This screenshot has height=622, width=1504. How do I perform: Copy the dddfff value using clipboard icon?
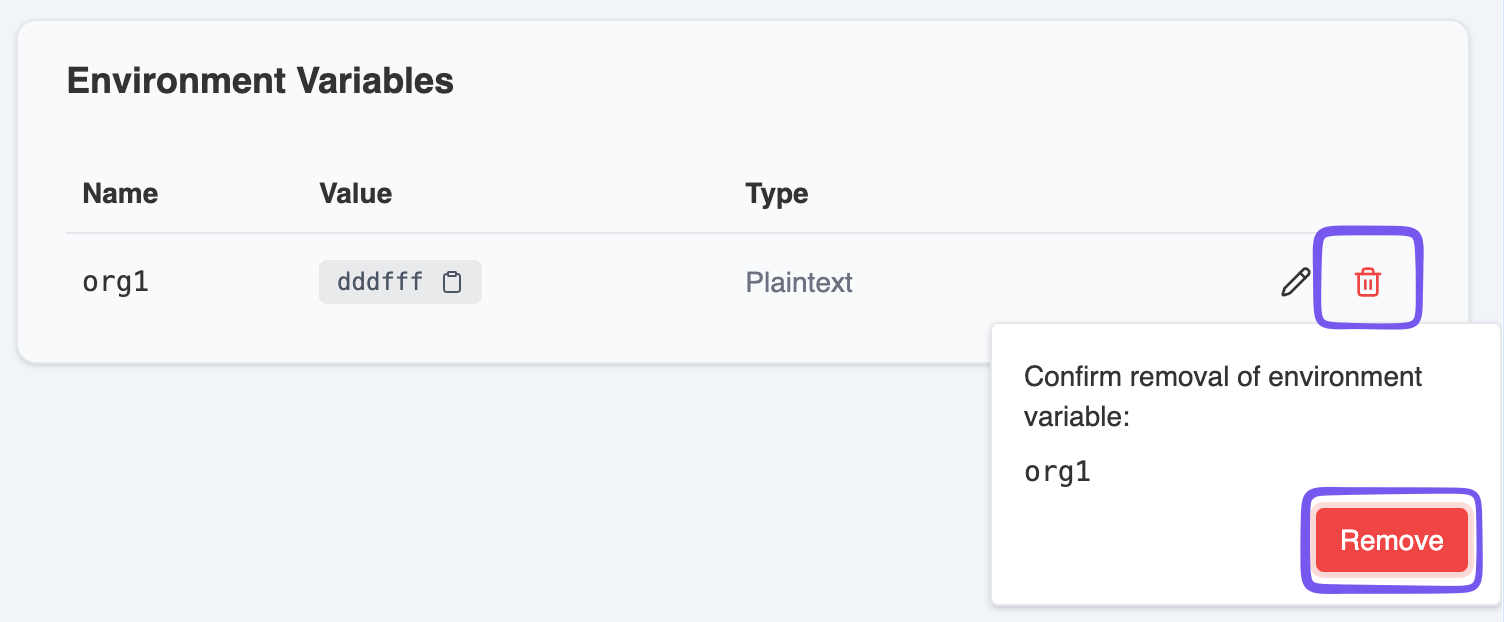(452, 281)
